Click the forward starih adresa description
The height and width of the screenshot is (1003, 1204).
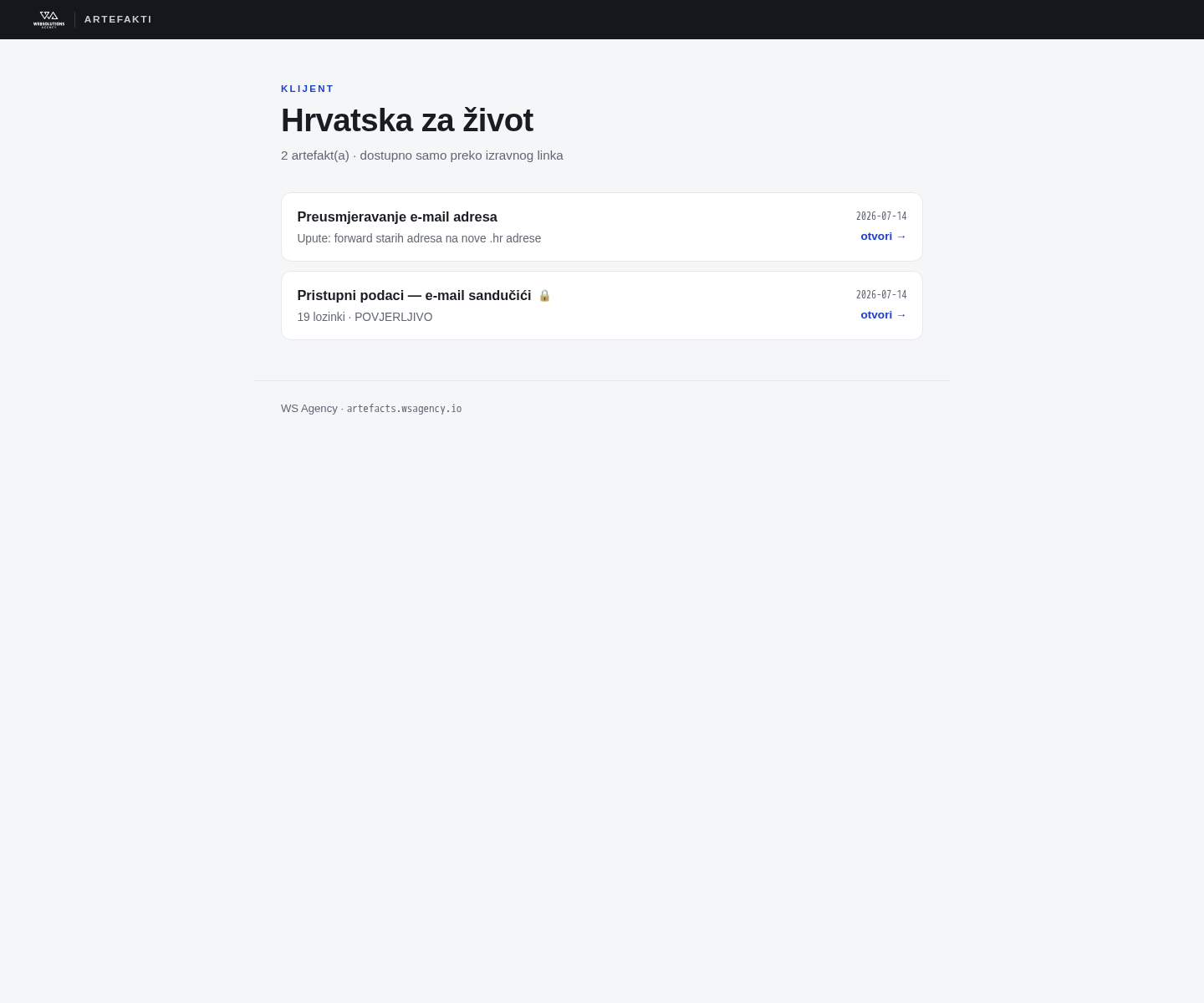(x=419, y=239)
